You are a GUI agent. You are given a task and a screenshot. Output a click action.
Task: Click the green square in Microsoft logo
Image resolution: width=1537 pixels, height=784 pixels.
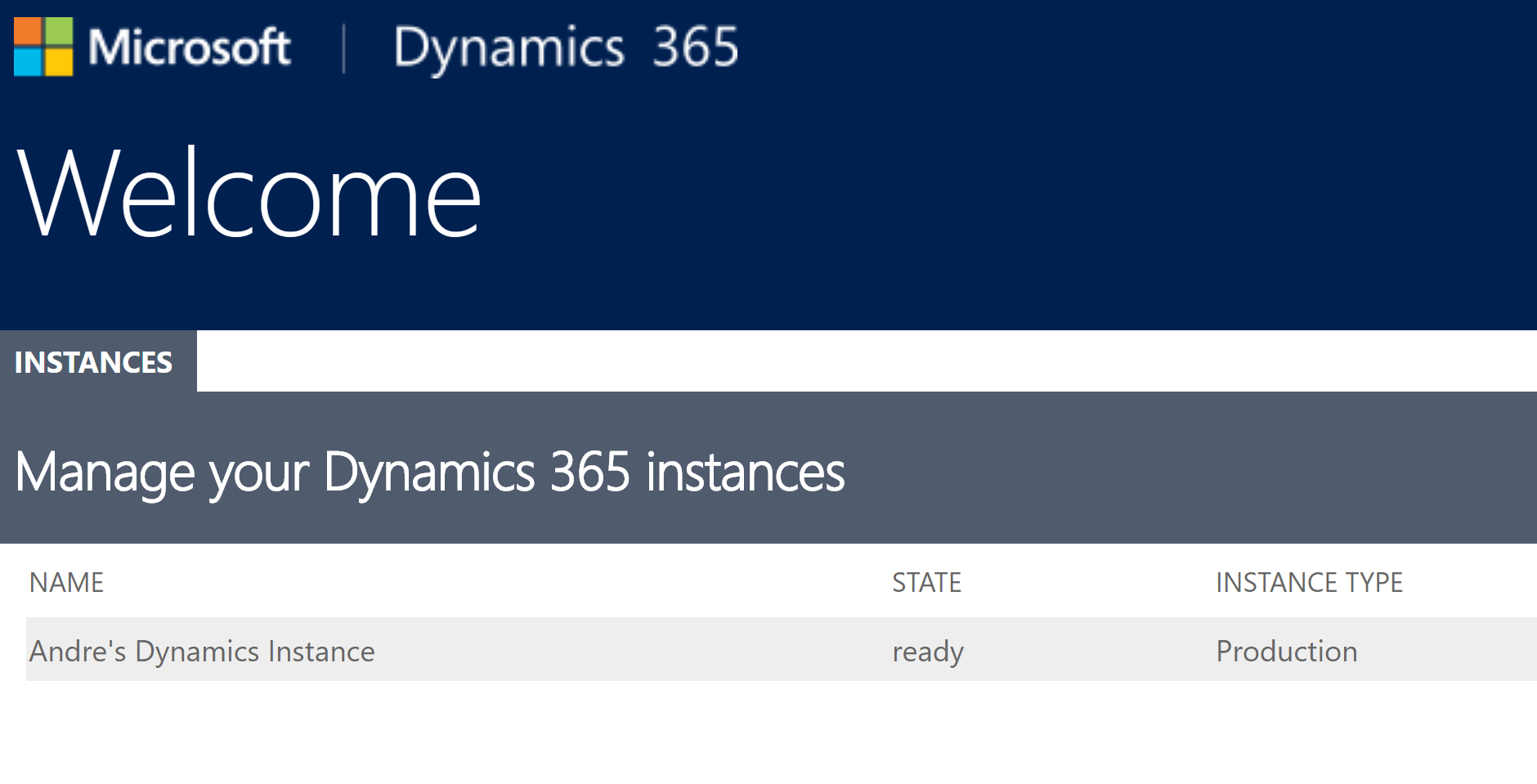59,31
